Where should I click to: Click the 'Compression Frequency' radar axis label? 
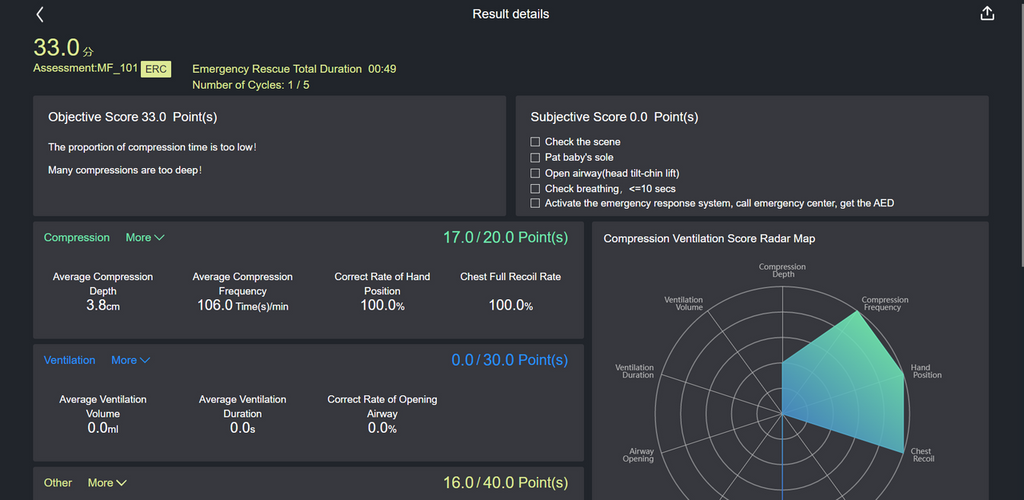[885, 304]
